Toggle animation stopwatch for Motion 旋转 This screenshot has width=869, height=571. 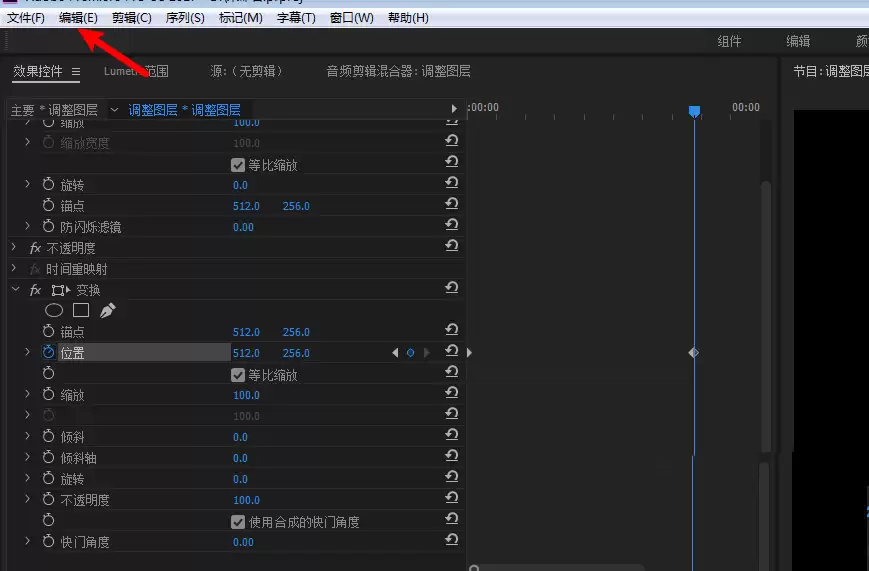[x=49, y=184]
